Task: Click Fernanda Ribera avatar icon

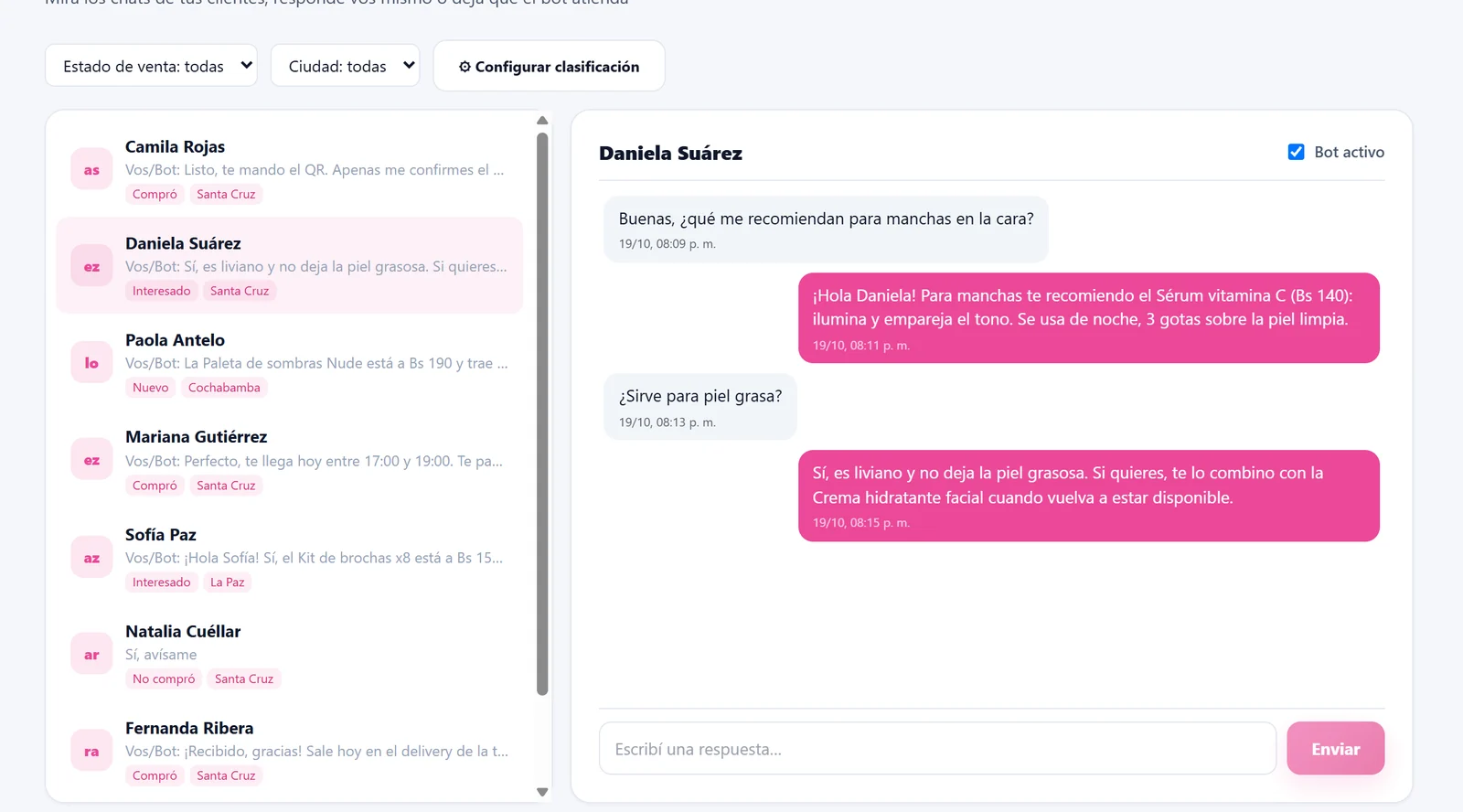Action: [x=91, y=752]
